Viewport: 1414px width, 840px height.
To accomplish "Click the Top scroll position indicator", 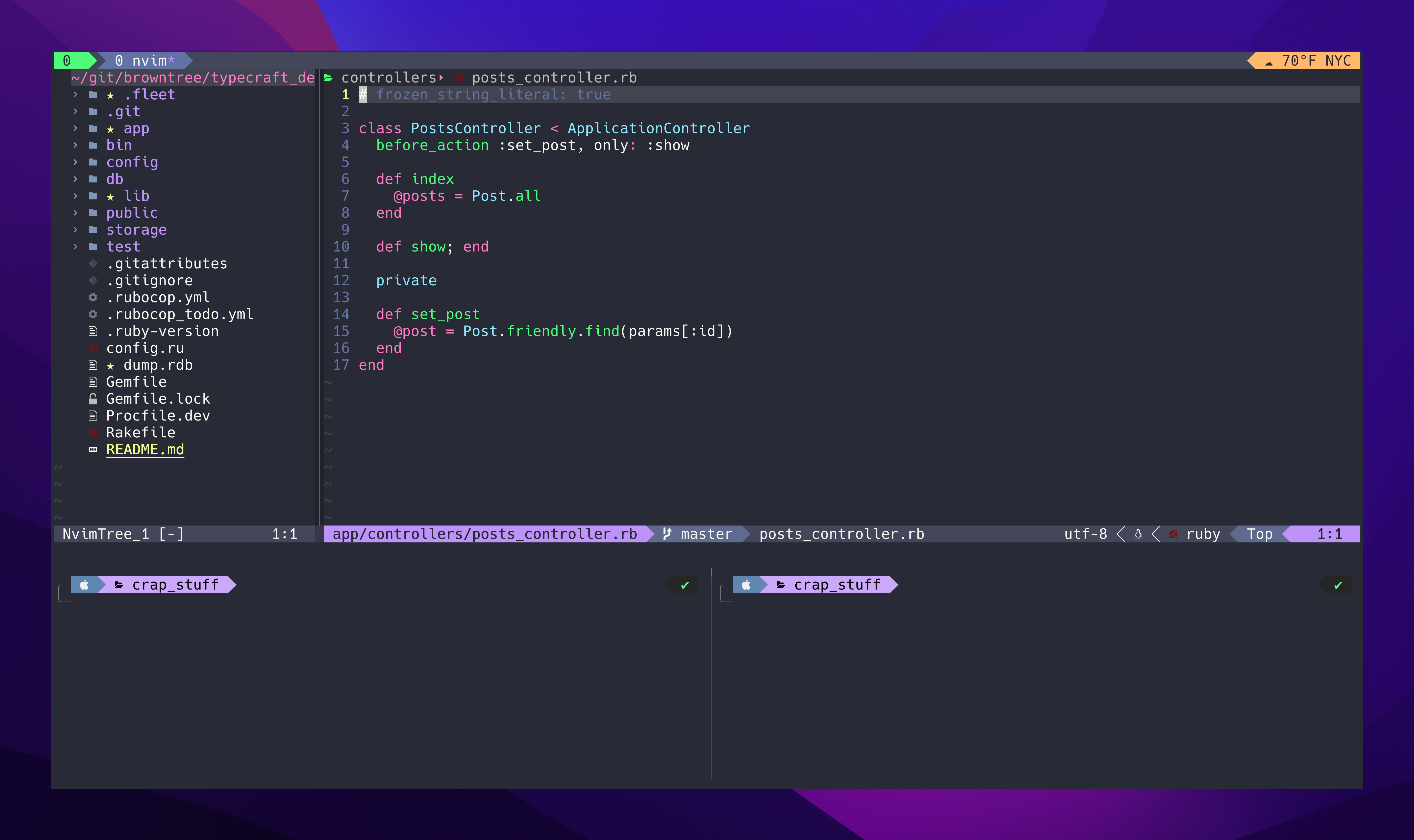I will tap(1260, 534).
